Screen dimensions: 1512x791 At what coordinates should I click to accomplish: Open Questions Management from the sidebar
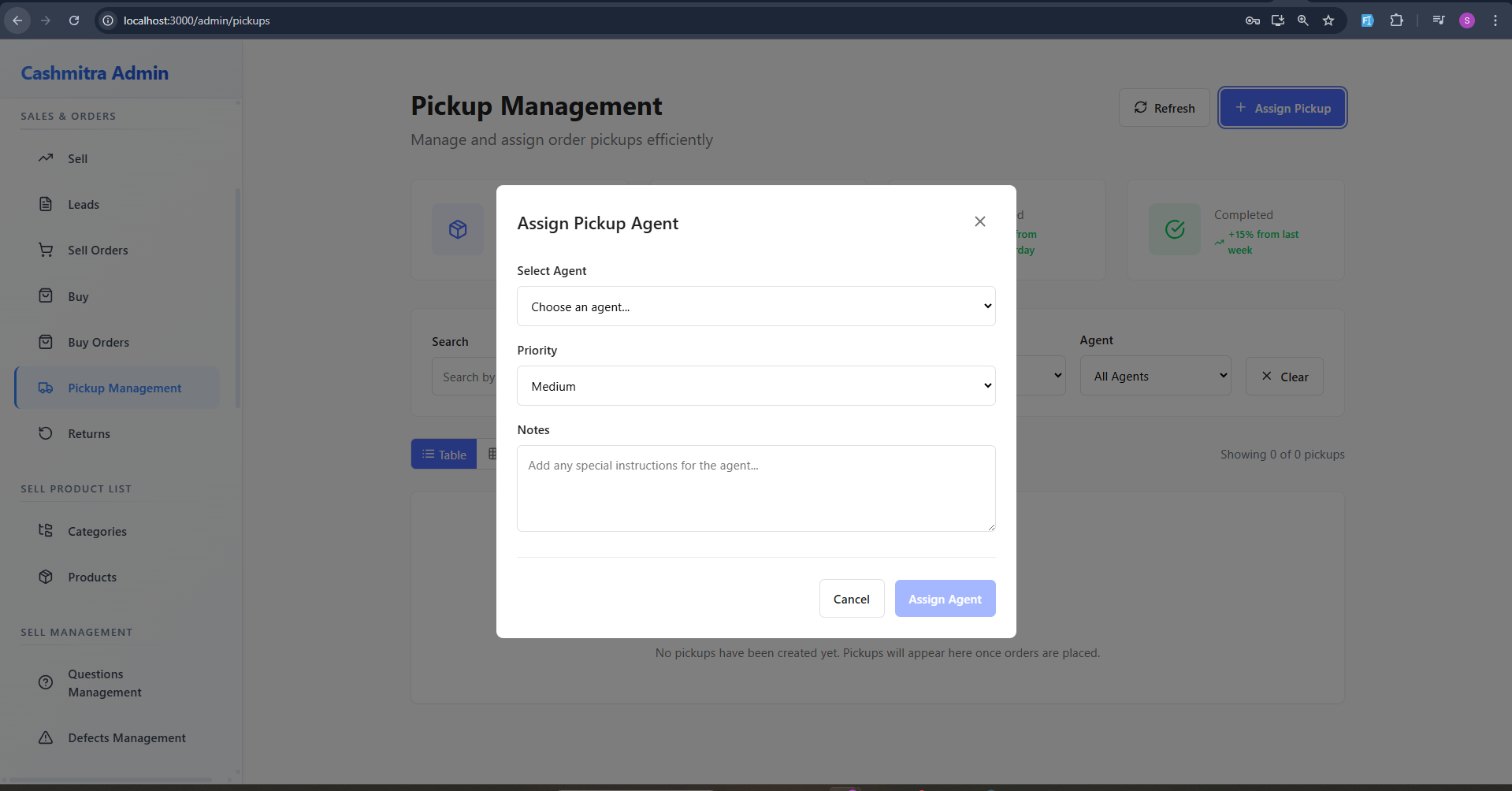[x=105, y=683]
